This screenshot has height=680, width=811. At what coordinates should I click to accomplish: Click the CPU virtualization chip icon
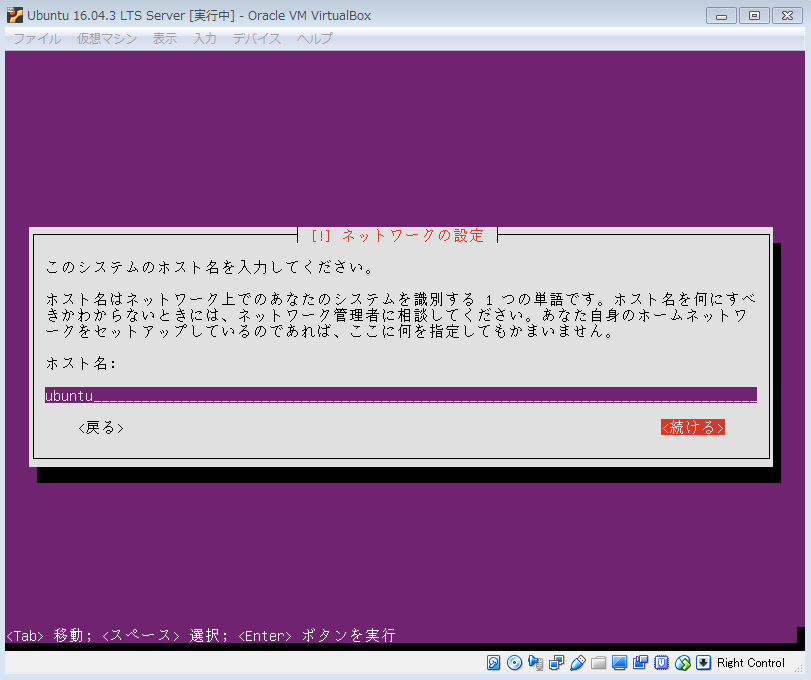click(x=662, y=663)
